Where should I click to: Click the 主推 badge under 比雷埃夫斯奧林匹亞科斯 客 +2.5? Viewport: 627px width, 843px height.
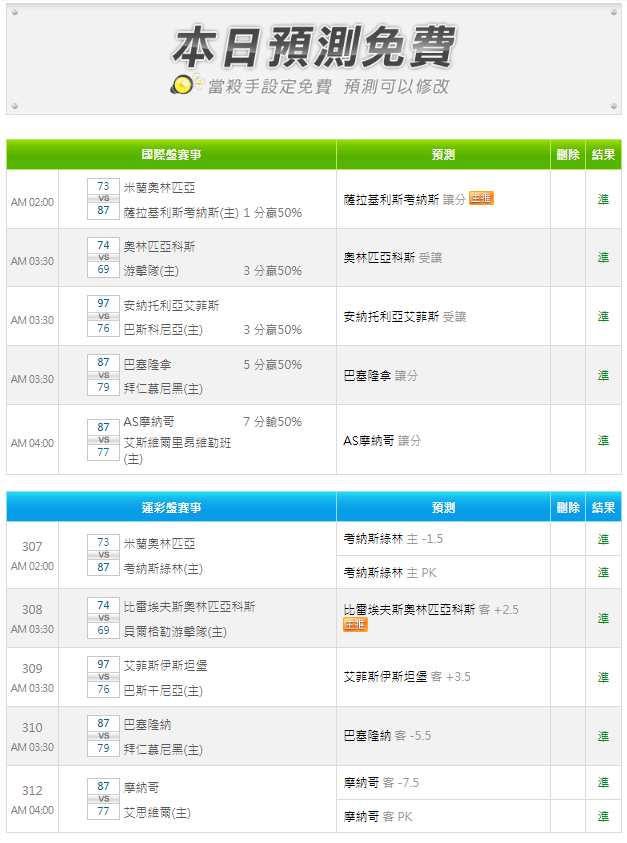coord(355,624)
